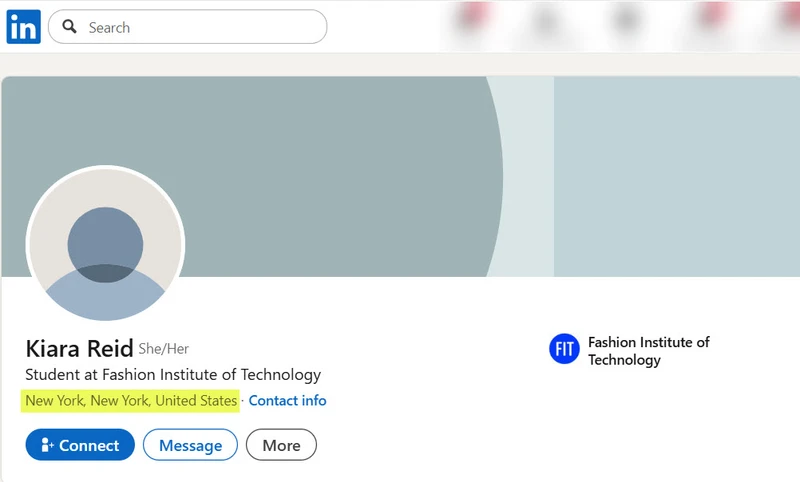This screenshot has width=800, height=482.
Task: Open the LinkedIn home logo
Action: pos(23,27)
